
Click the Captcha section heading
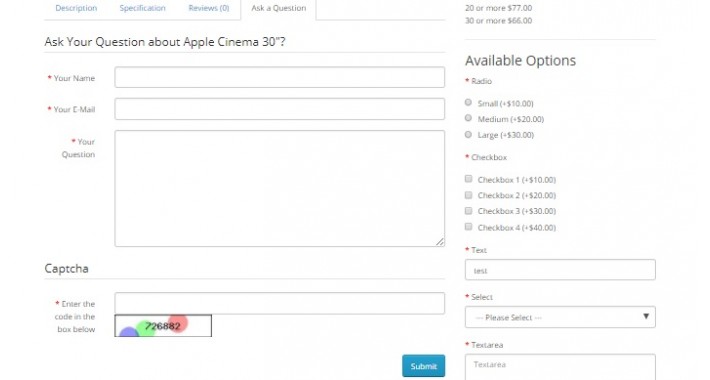67,269
